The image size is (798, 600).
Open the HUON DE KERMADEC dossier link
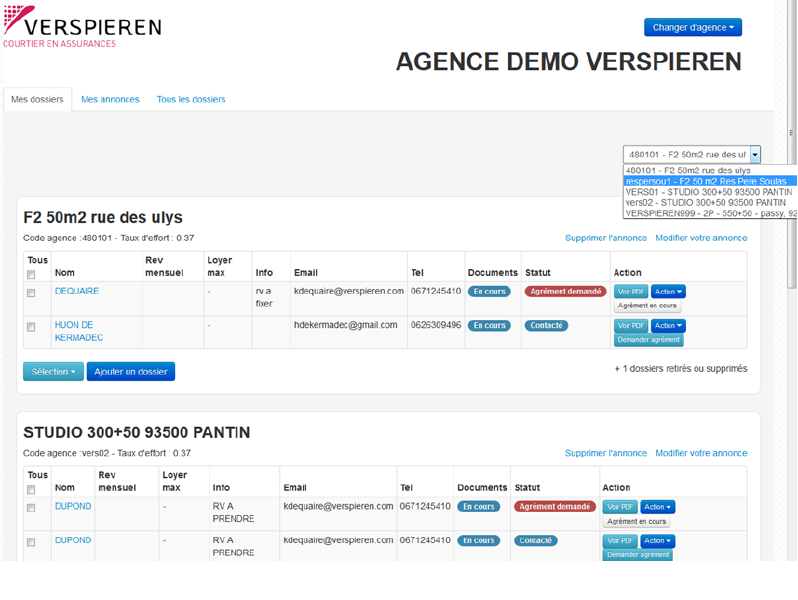point(79,331)
